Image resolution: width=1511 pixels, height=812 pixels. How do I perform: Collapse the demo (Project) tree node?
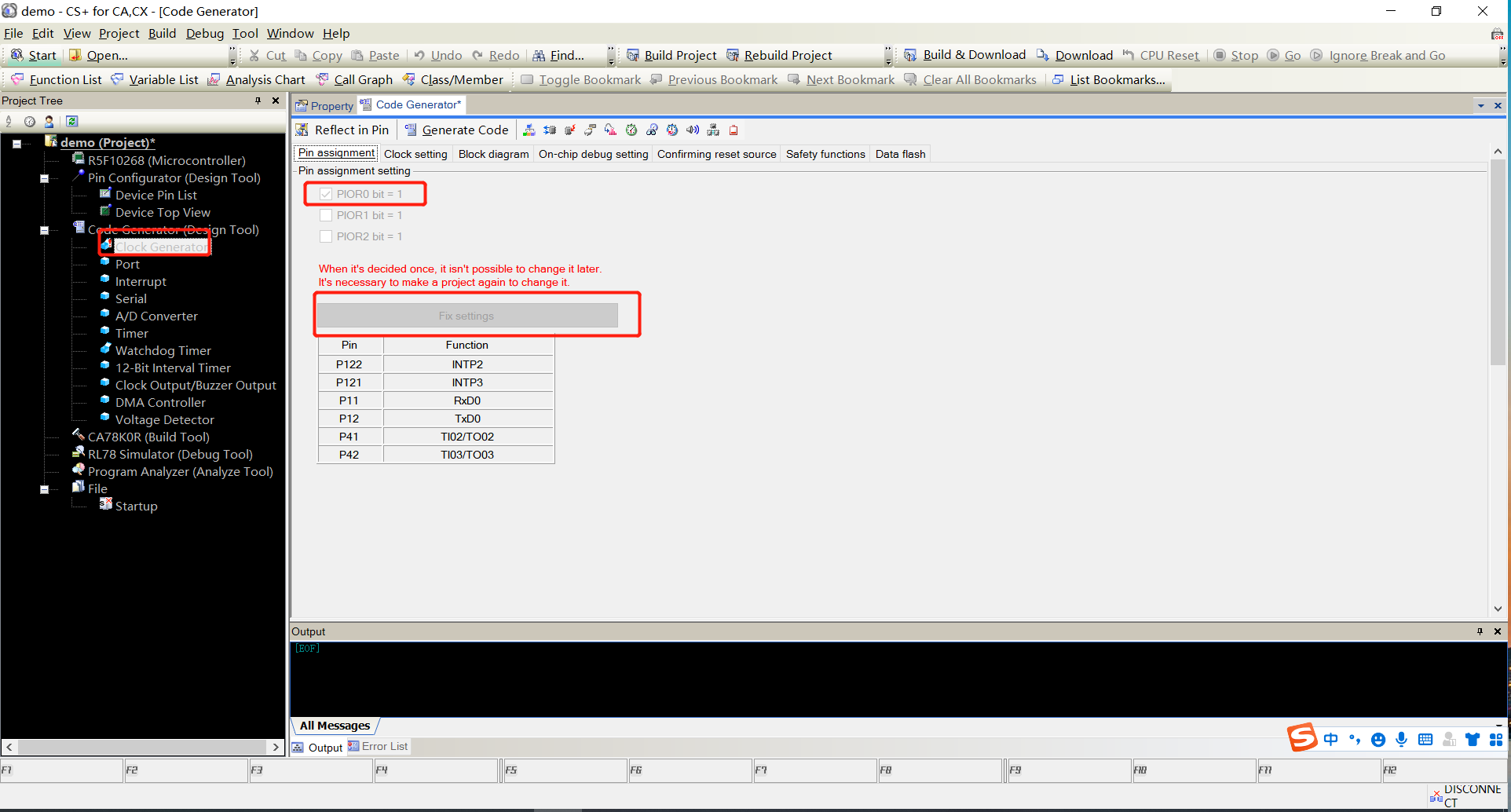[x=16, y=144]
